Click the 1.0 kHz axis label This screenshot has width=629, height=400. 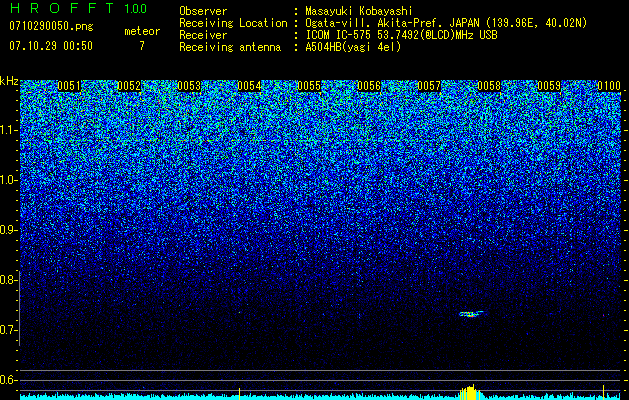[8, 180]
